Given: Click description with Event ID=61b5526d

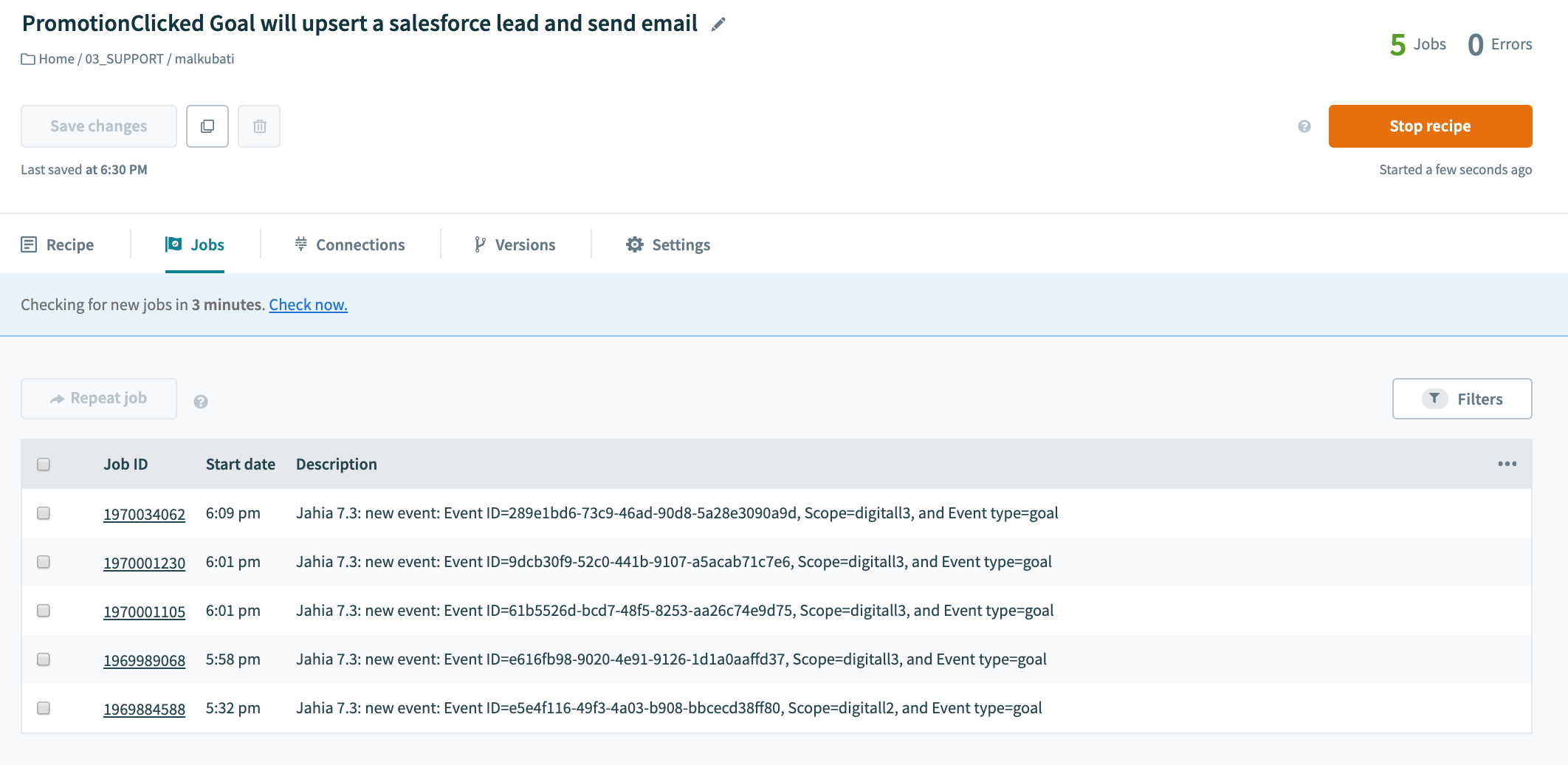Looking at the screenshot, I should (675, 611).
